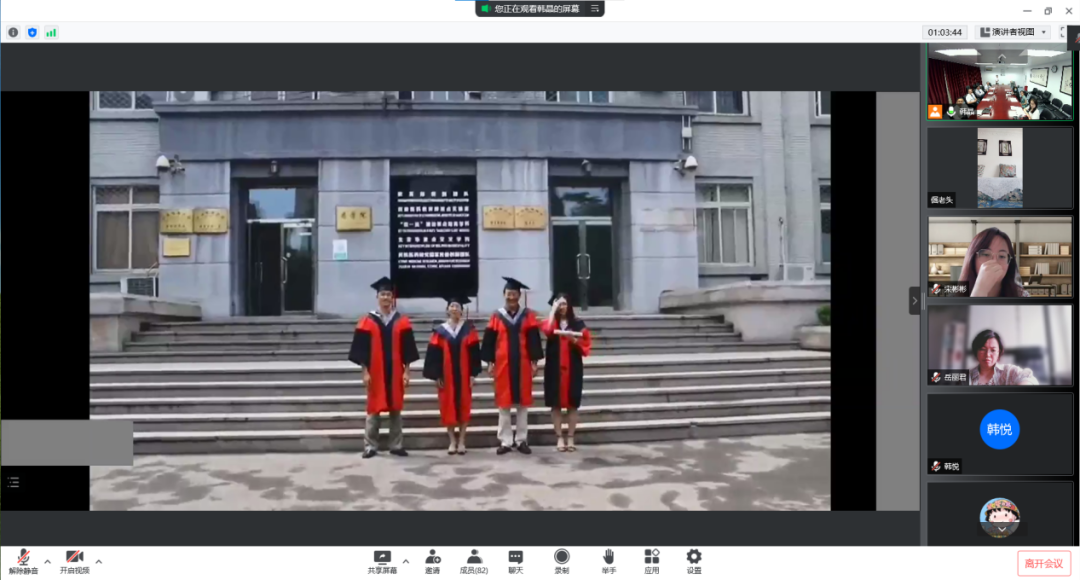Expand video options arrow beside camera

(x=98, y=561)
